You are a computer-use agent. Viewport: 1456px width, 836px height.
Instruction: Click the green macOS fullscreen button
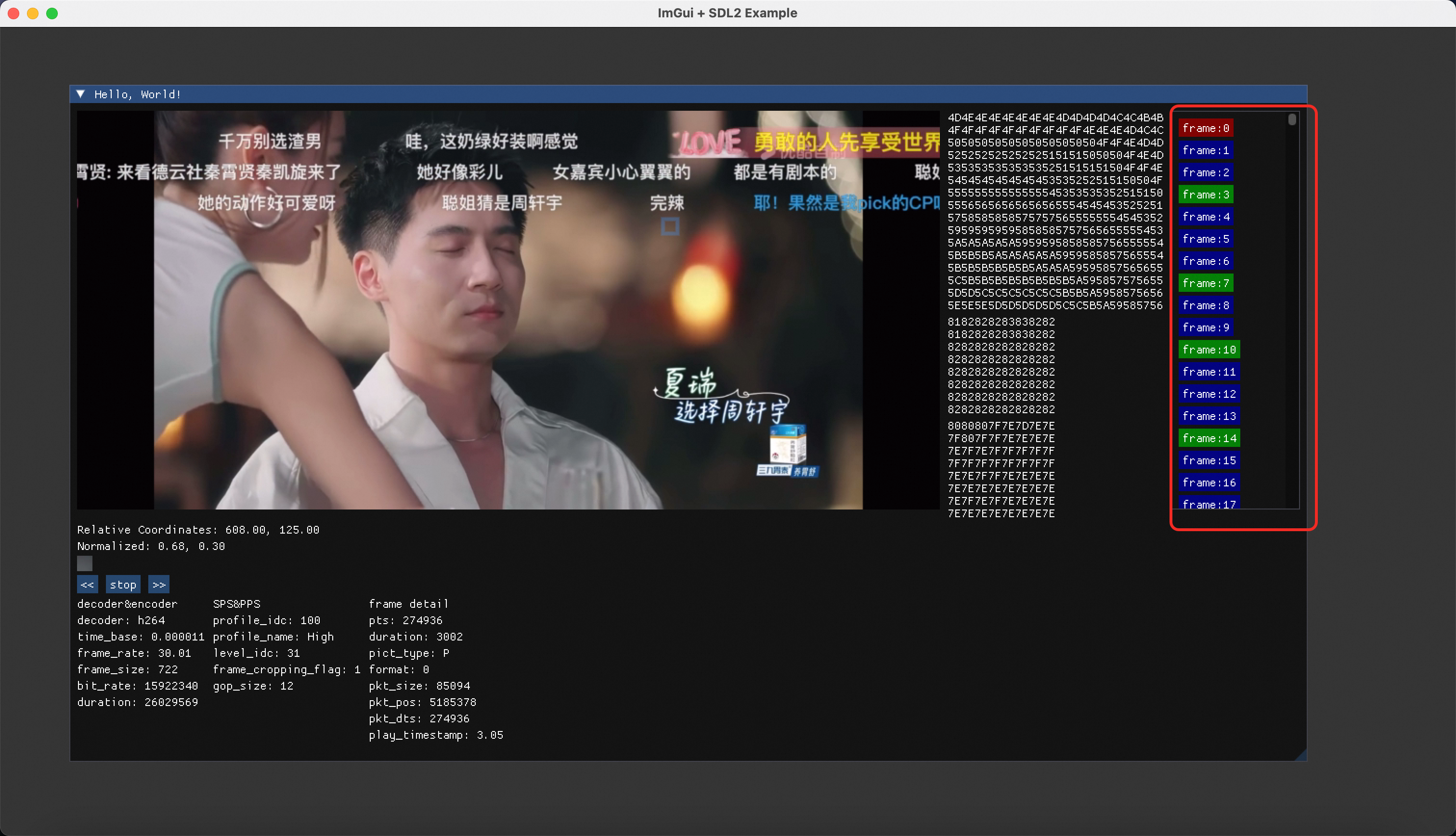tap(52, 13)
